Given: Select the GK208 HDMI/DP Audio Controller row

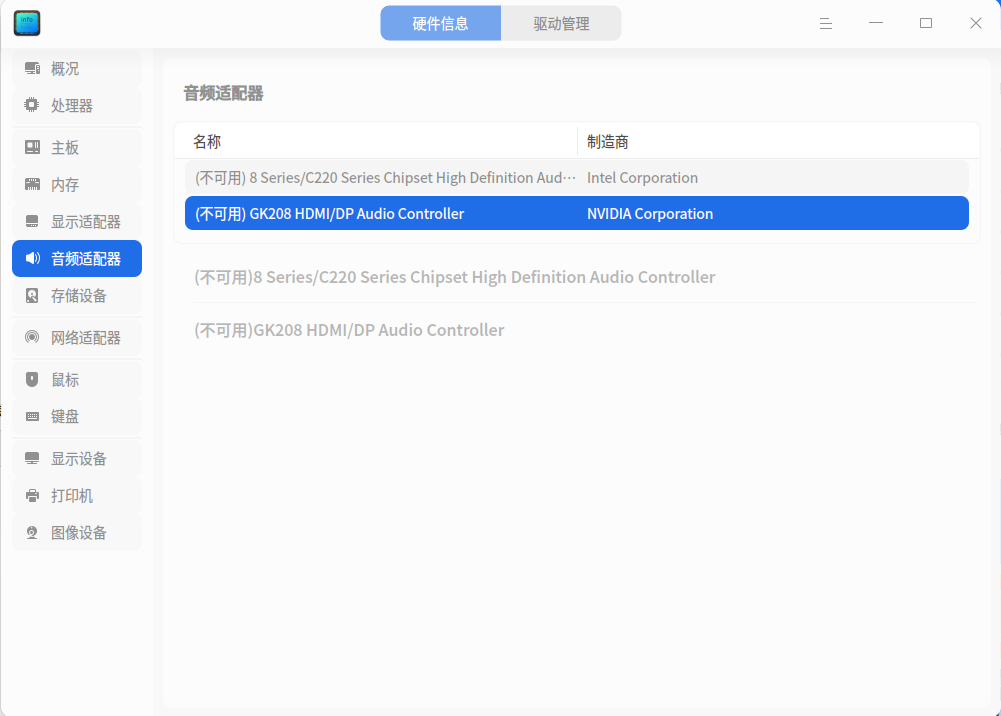Looking at the screenshot, I should pyautogui.click(x=576, y=213).
